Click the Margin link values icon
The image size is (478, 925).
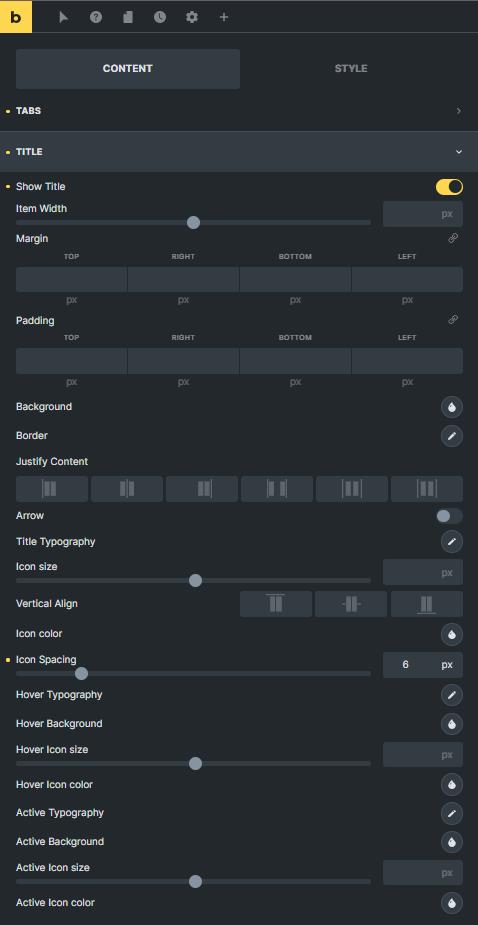coord(453,238)
